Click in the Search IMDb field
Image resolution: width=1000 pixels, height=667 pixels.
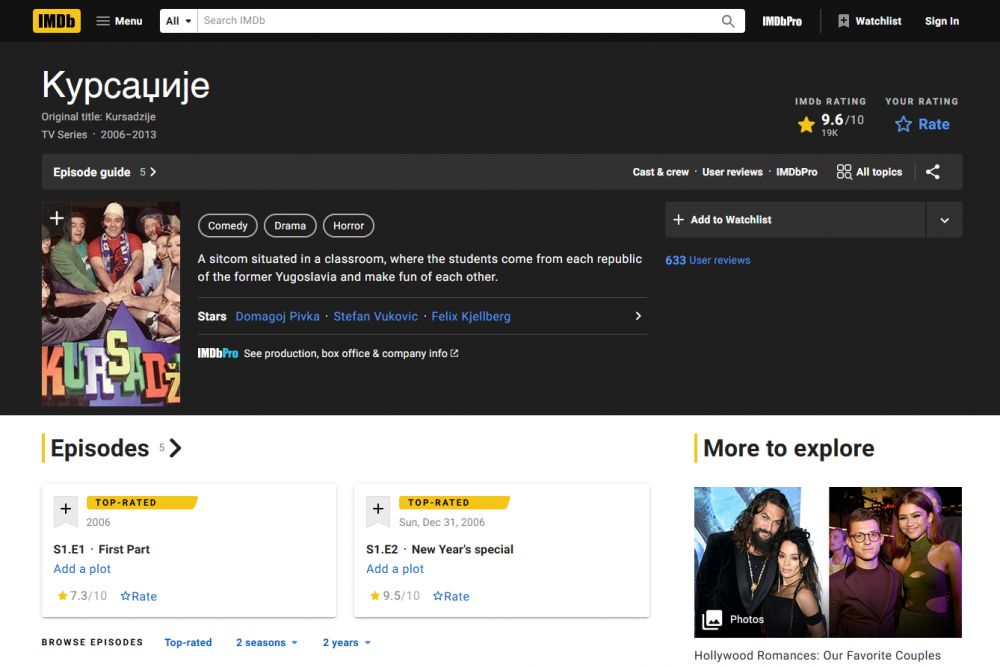455,21
